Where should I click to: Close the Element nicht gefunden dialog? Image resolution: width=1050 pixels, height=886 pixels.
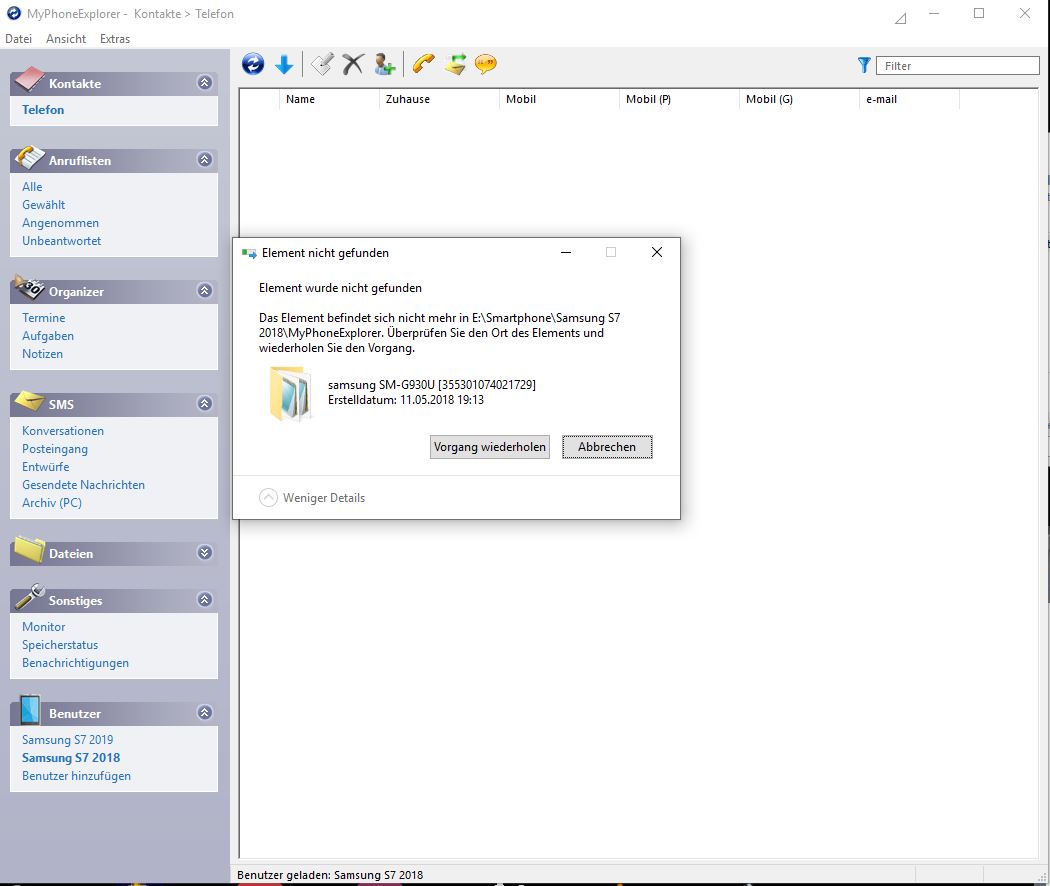click(657, 252)
